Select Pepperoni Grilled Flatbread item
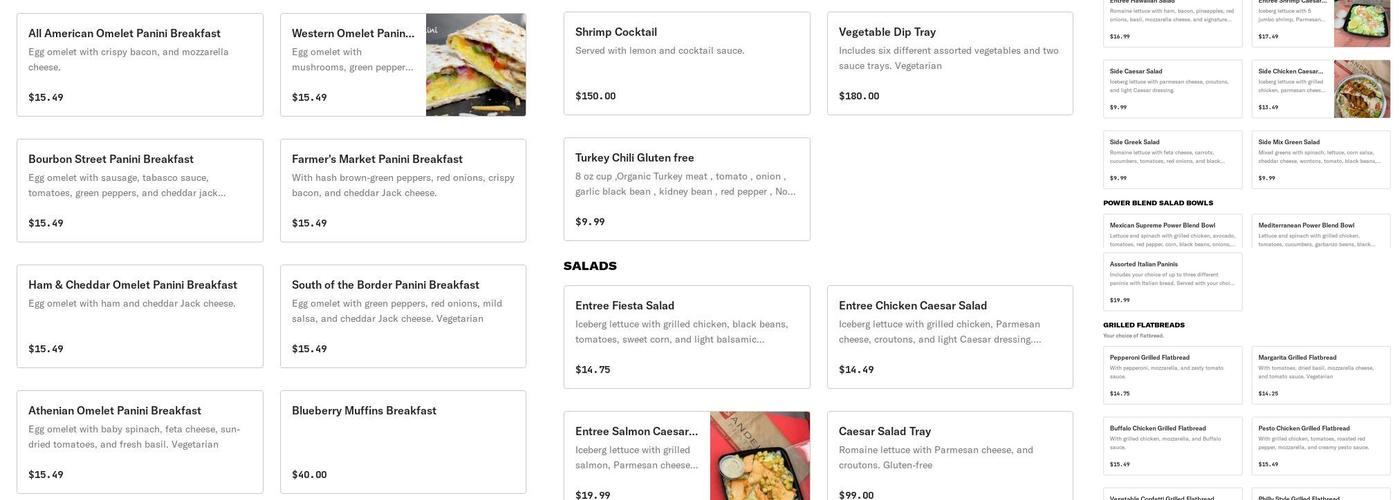 (x=1172, y=375)
